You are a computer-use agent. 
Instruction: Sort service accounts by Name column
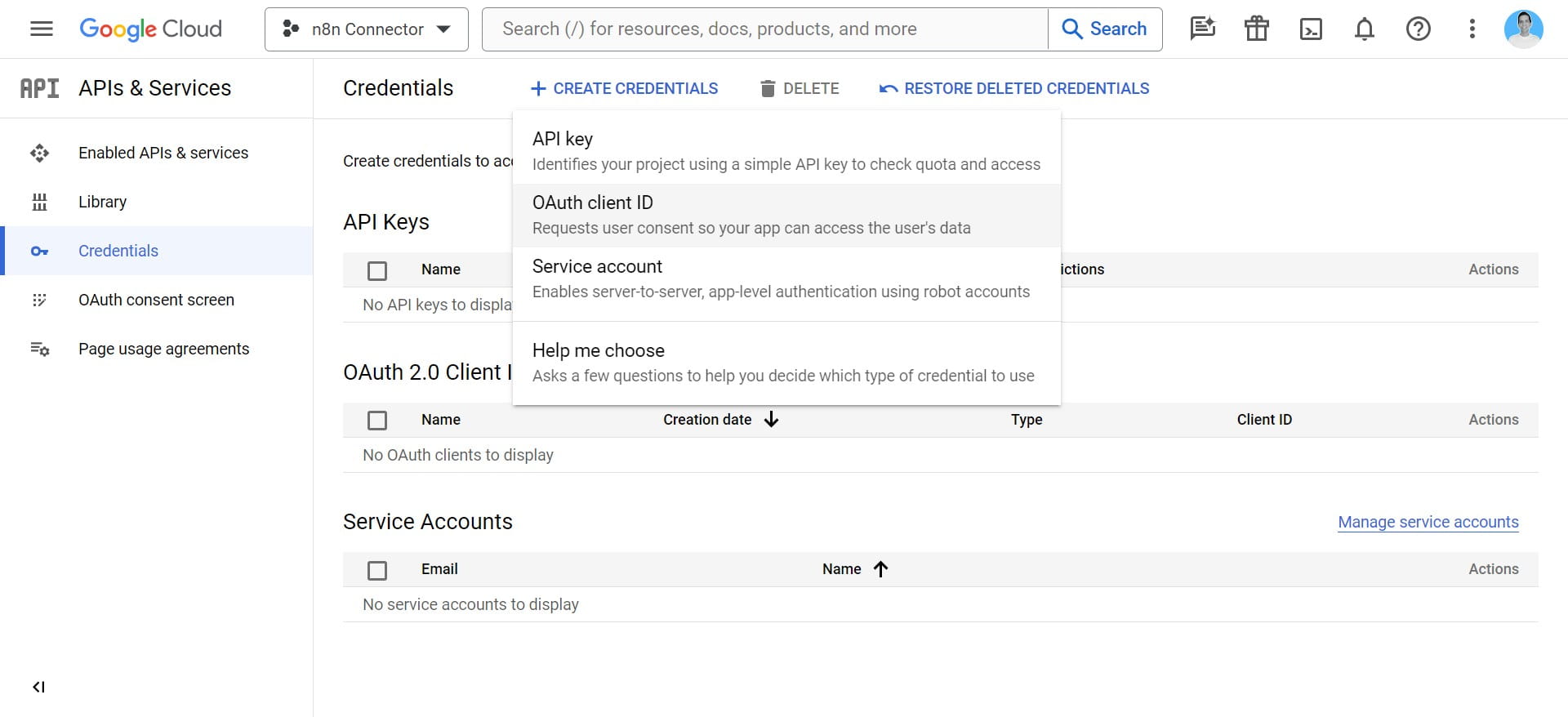pos(841,569)
